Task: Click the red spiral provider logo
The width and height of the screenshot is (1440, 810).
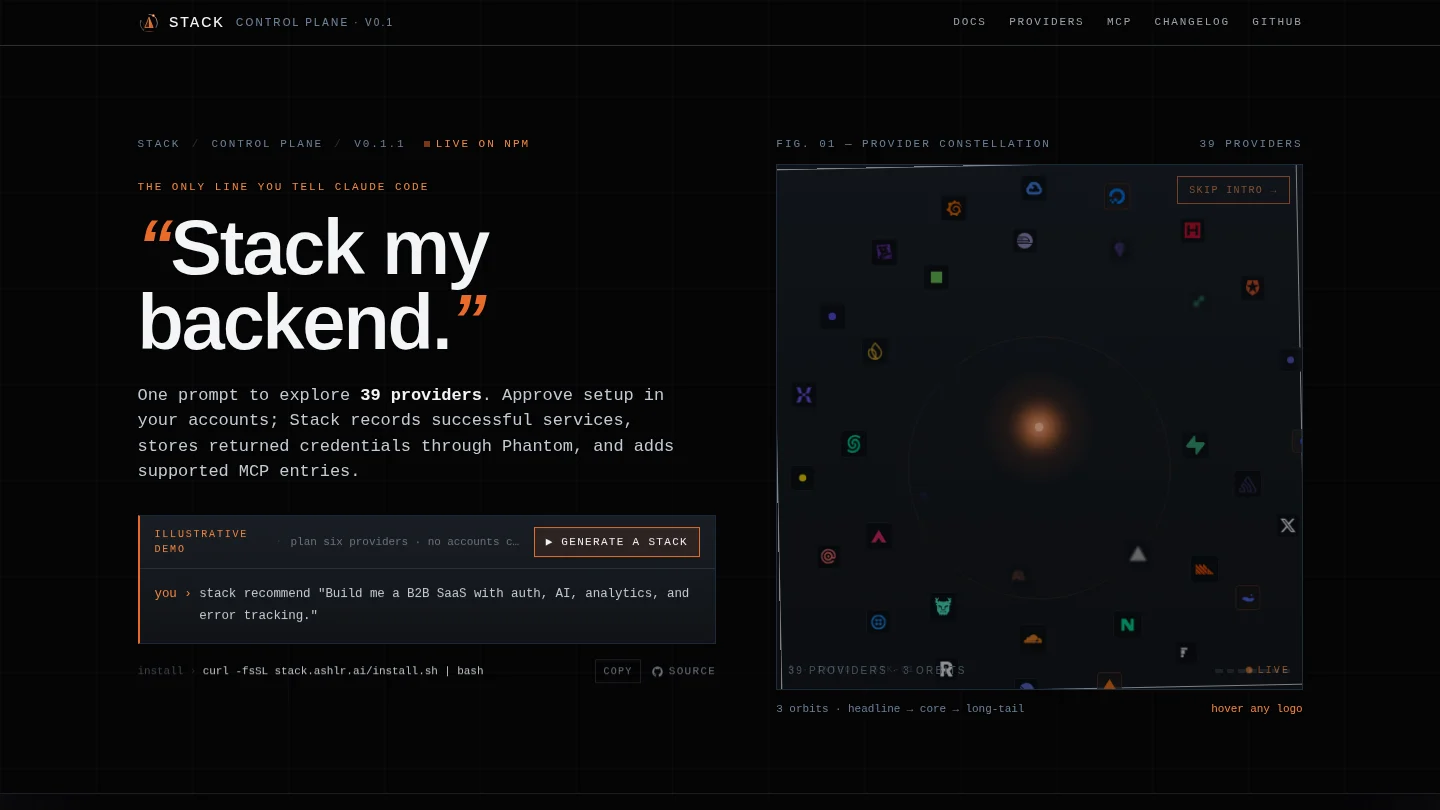Action: click(828, 556)
